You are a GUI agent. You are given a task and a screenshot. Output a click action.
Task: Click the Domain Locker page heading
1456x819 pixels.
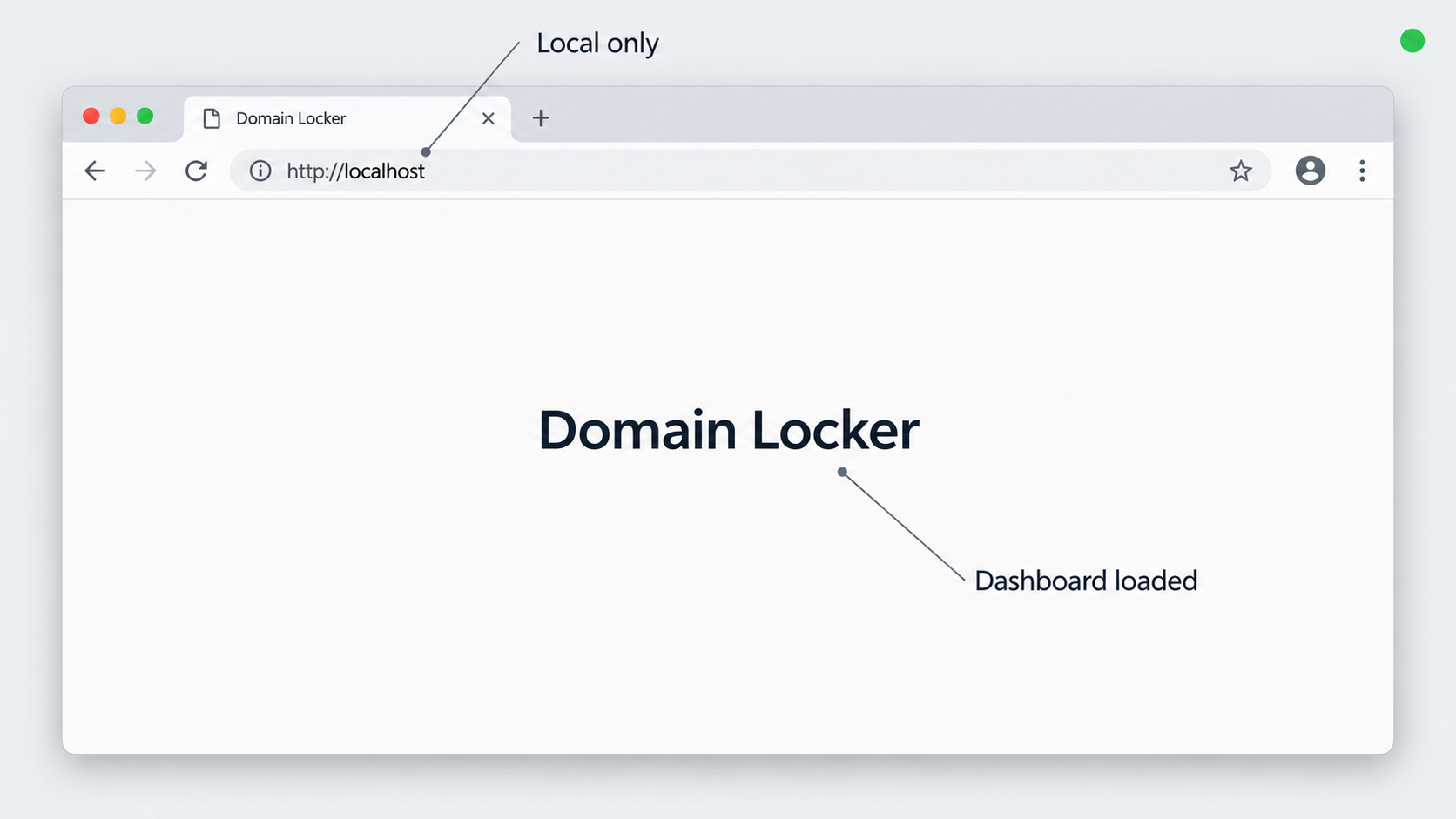(729, 430)
